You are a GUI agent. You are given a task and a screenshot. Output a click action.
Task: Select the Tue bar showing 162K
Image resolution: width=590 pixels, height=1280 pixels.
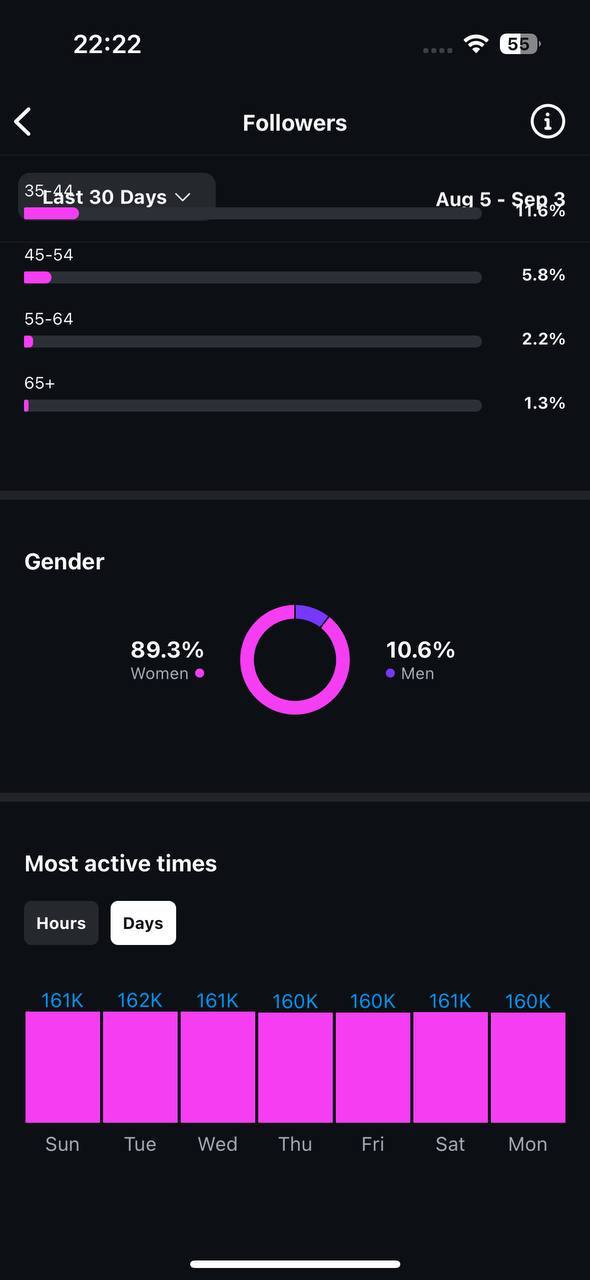140,1067
